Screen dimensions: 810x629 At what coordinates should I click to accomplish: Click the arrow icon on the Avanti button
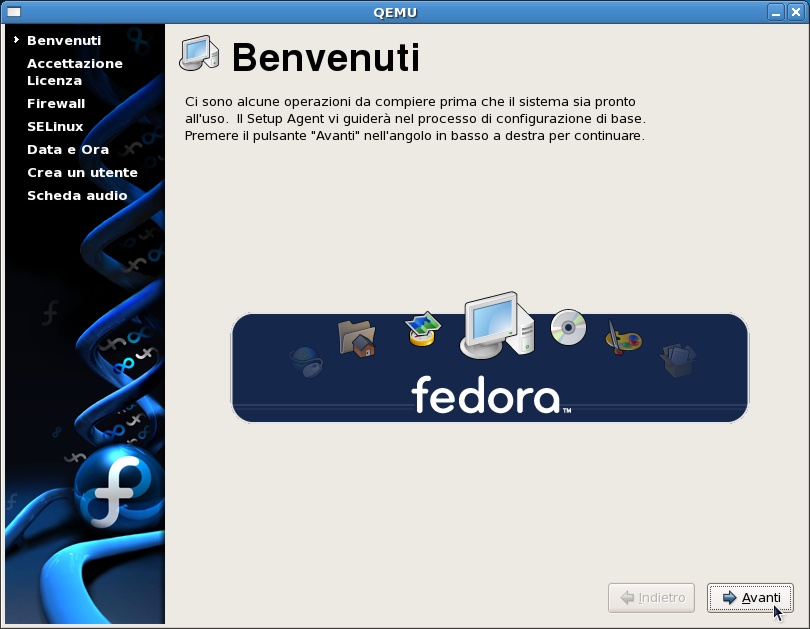(729, 598)
